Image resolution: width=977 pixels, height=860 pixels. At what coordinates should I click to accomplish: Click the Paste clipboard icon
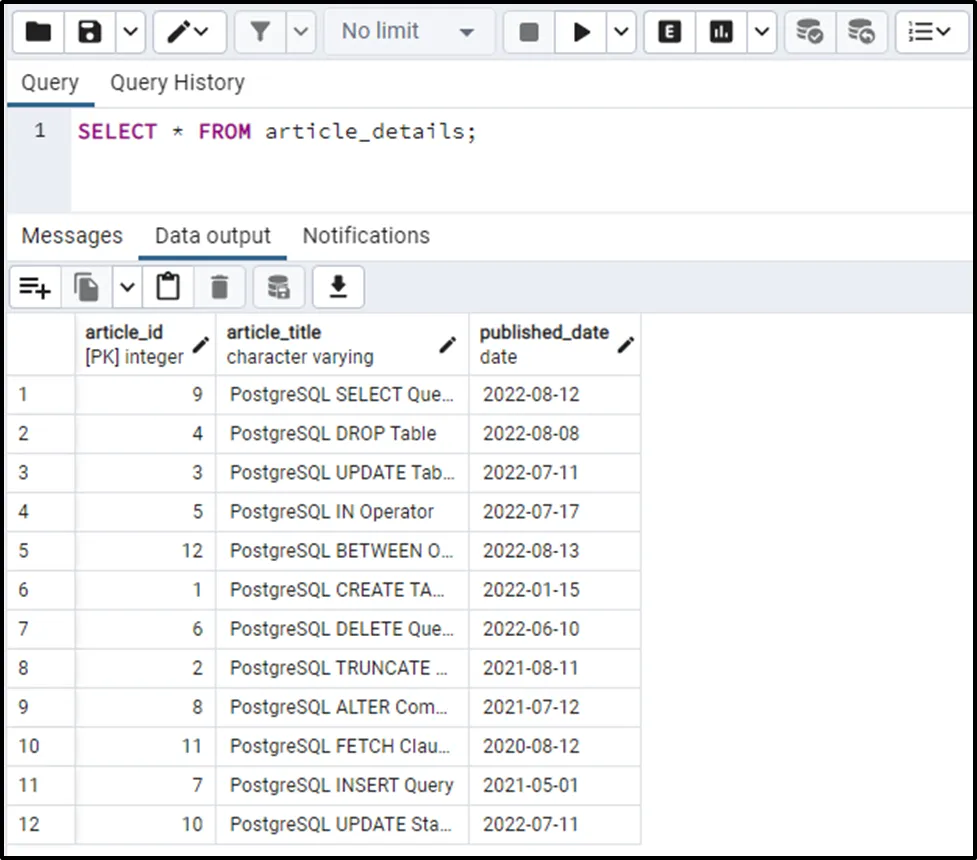click(168, 288)
